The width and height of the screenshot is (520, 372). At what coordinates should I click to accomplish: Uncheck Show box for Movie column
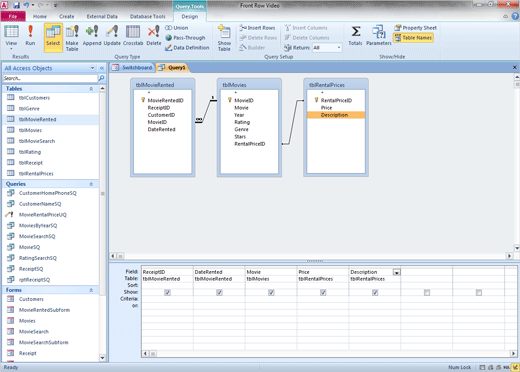pos(271,292)
